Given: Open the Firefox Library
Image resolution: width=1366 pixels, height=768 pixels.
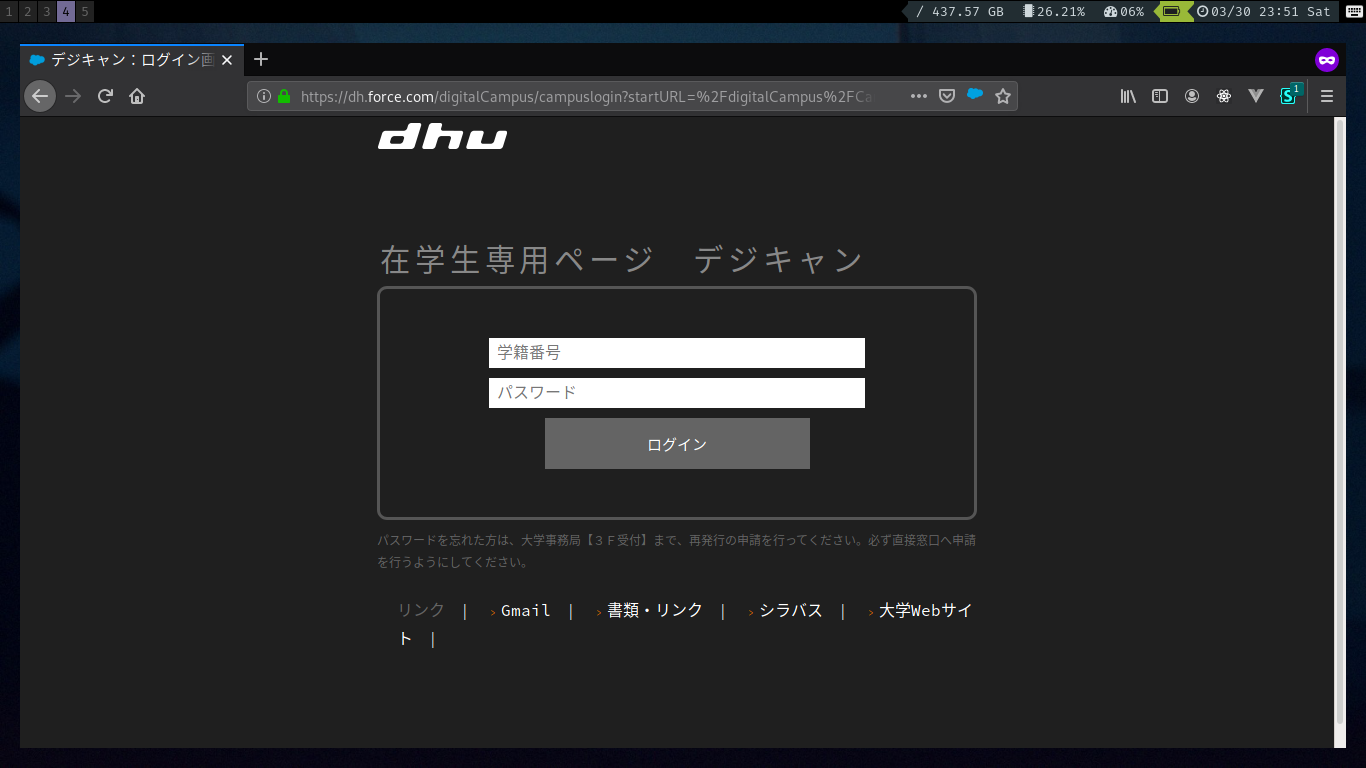Looking at the screenshot, I should click(1127, 96).
